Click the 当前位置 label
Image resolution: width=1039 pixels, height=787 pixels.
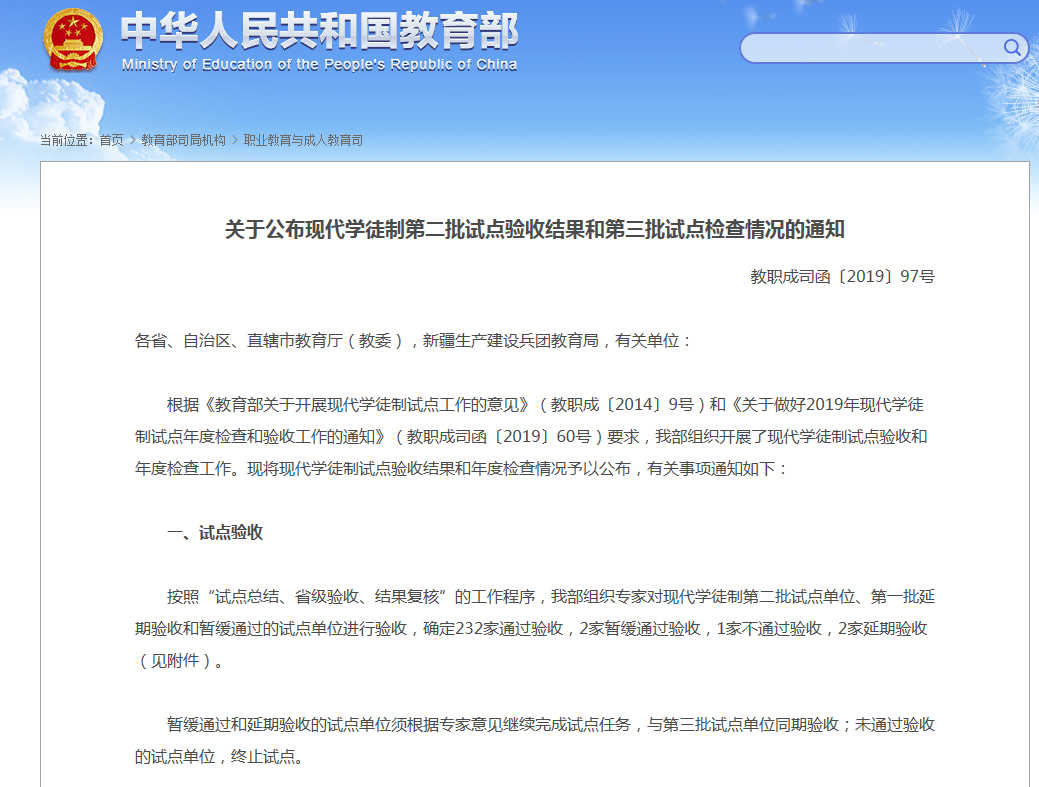point(67,141)
